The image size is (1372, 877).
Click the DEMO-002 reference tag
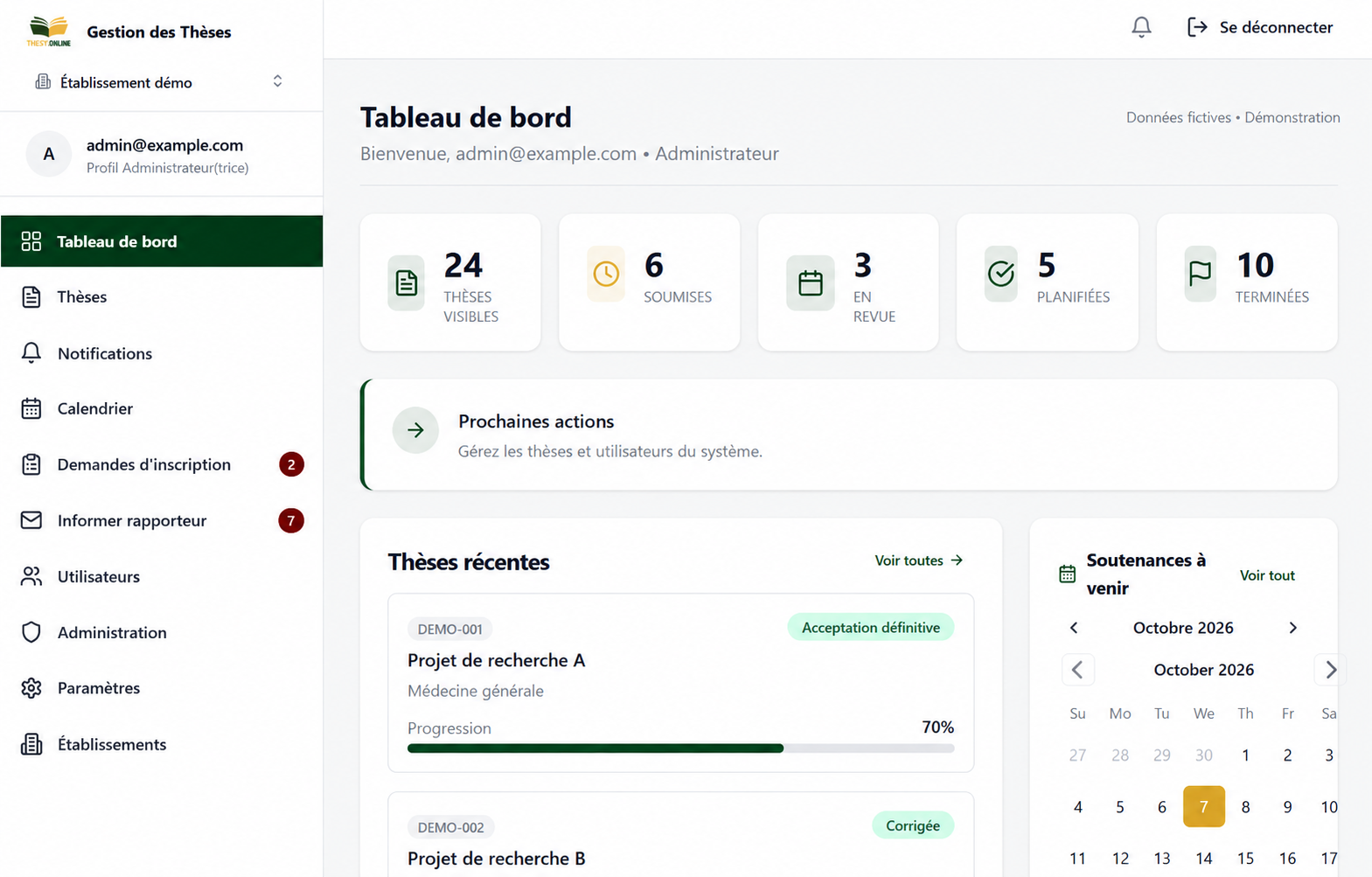pos(451,827)
